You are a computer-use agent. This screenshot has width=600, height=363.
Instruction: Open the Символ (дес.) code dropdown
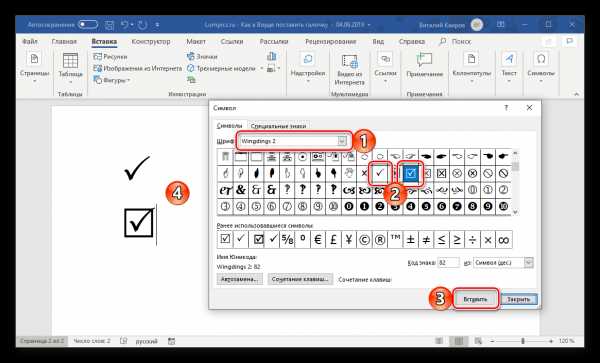pyautogui.click(x=528, y=263)
